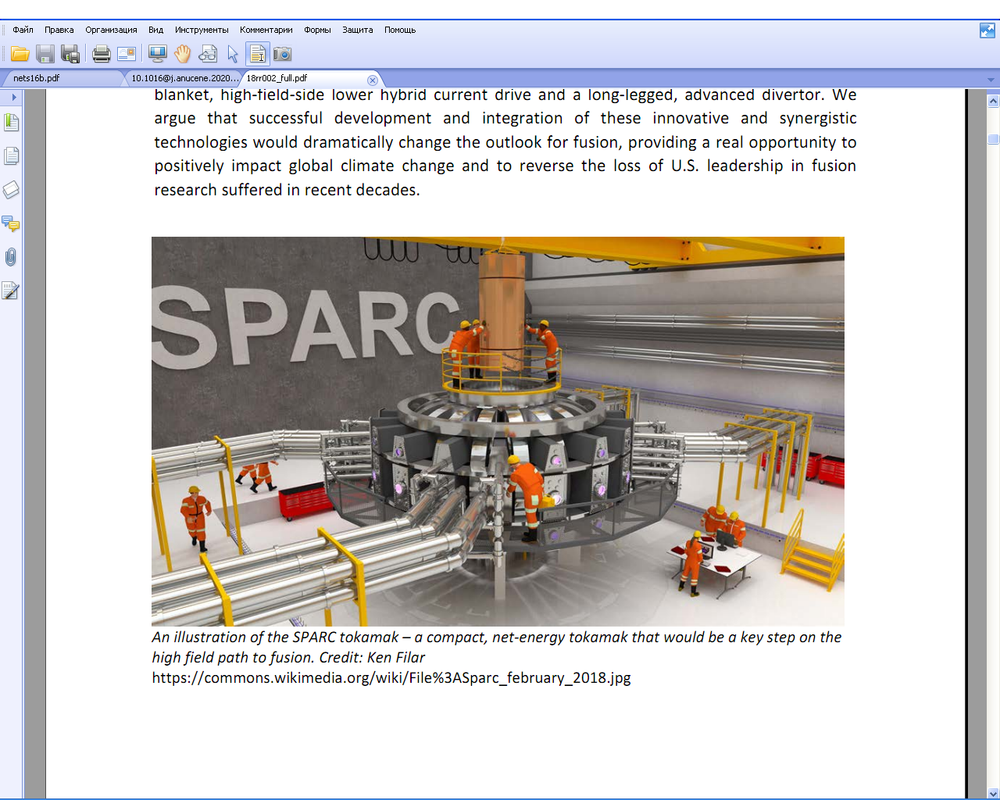Click the vertical scrollbar up arrow

click(x=993, y=101)
